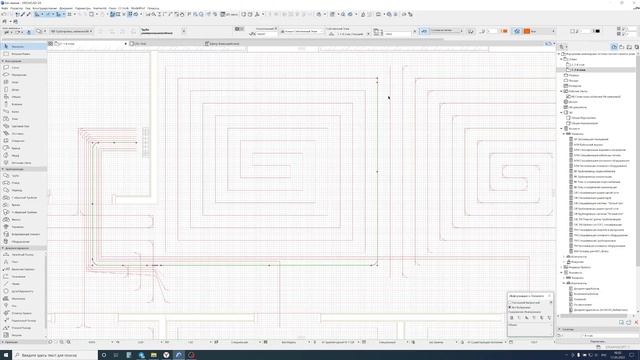Select the pipe Transition (Переход) tool
Image resolution: width=640 pixels, height=360 pixels.
[23, 191]
